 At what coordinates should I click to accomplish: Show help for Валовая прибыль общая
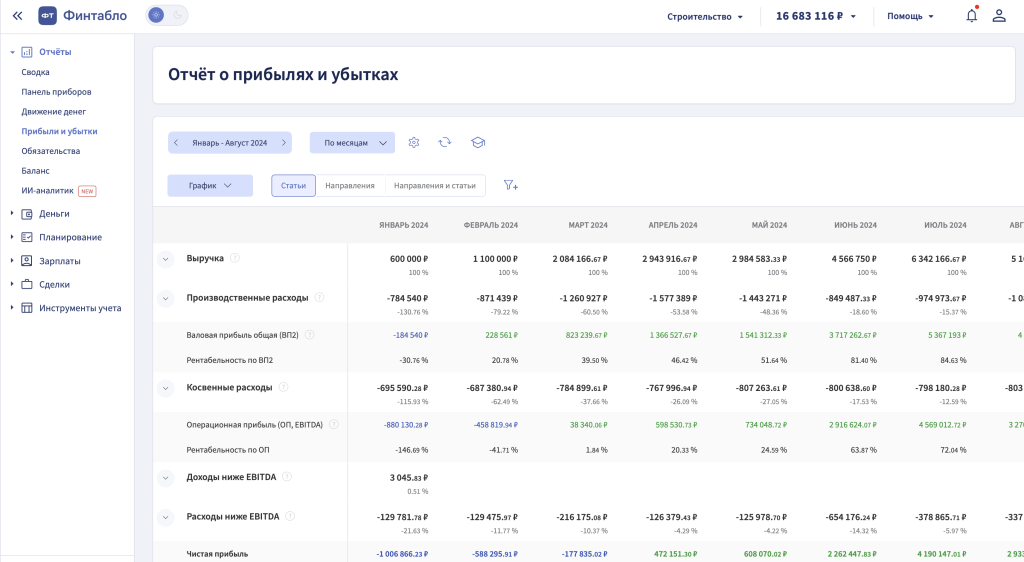click(310, 335)
